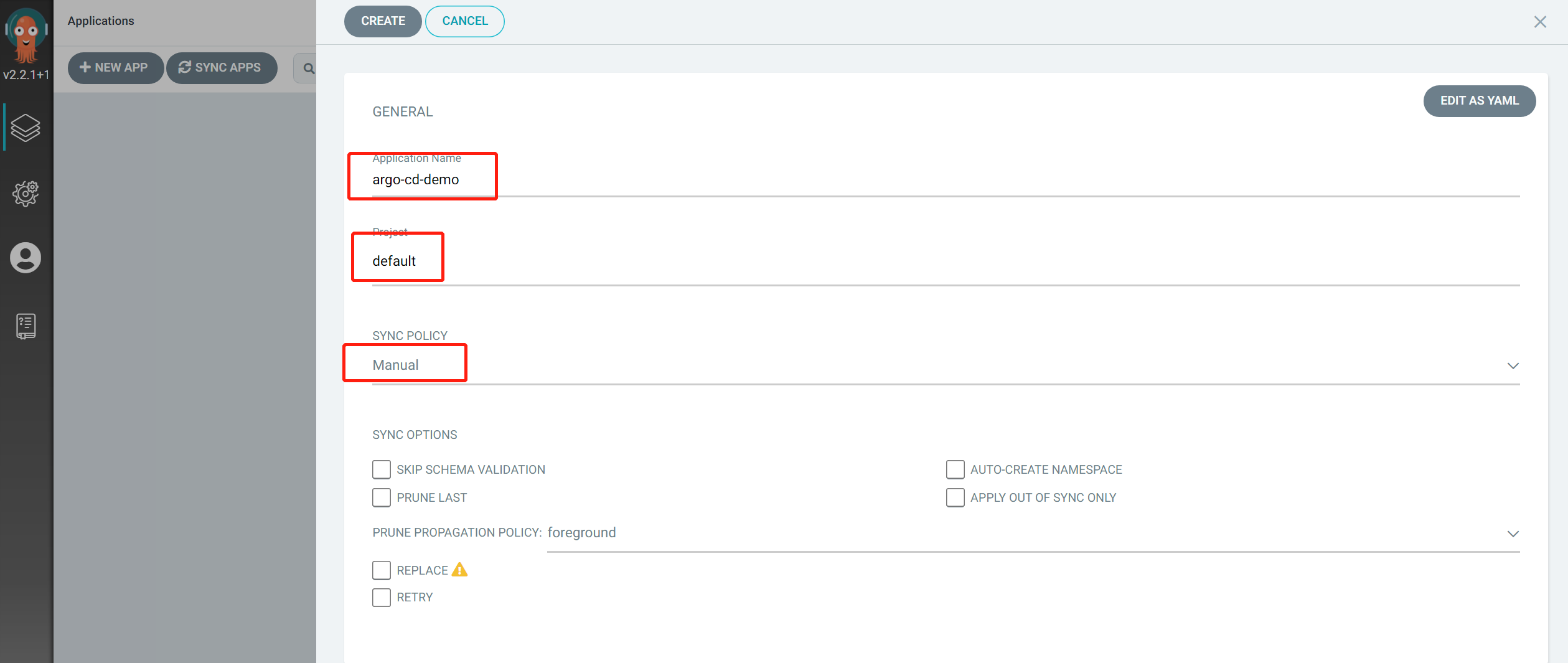Viewport: 1568px width, 663px height.
Task: Click the SYNC APPS button
Action: pos(222,68)
